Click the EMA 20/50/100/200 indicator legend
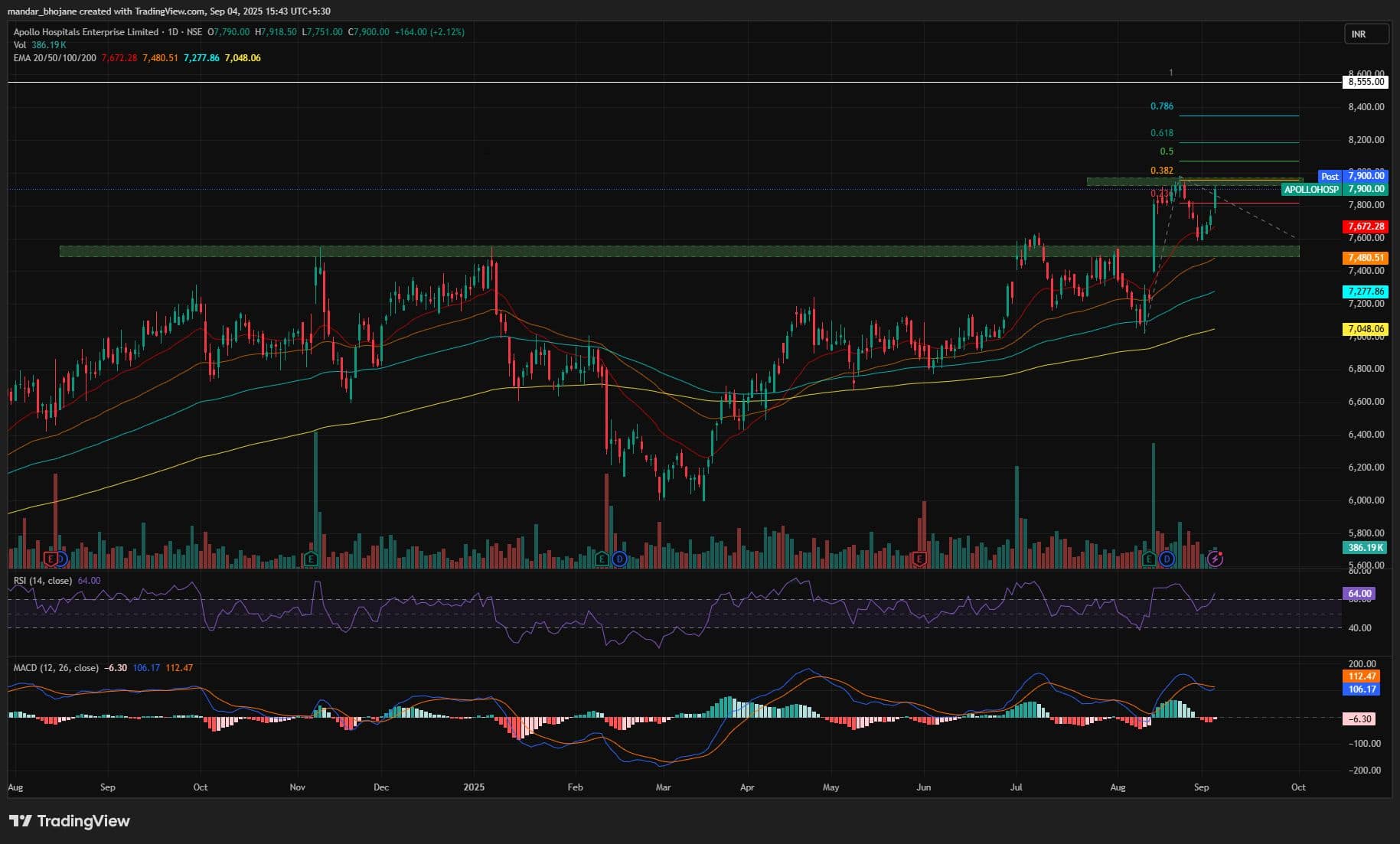Viewport: 1400px width, 844px height. [55, 58]
